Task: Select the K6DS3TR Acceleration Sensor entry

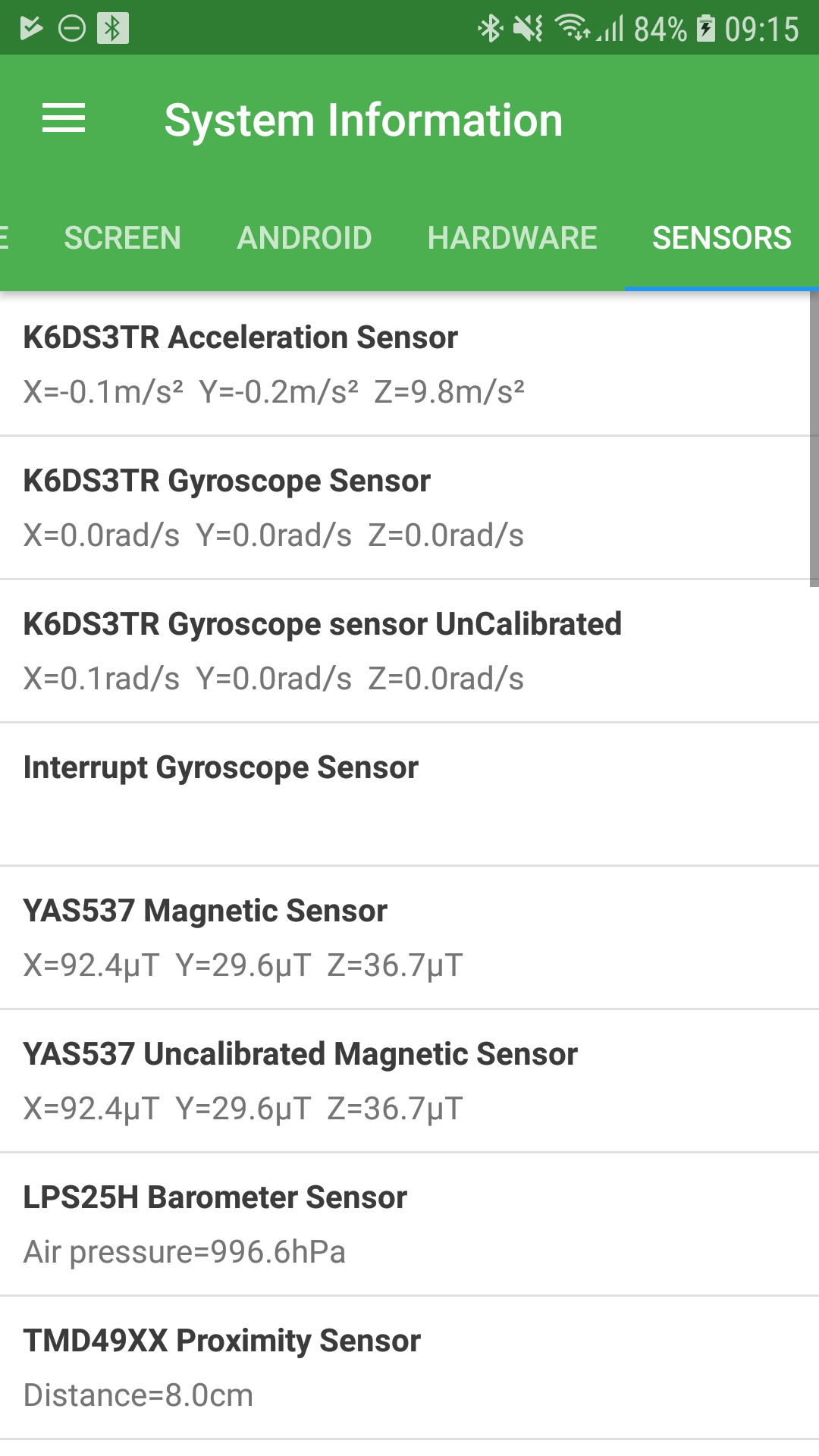Action: pyautogui.click(x=402, y=364)
